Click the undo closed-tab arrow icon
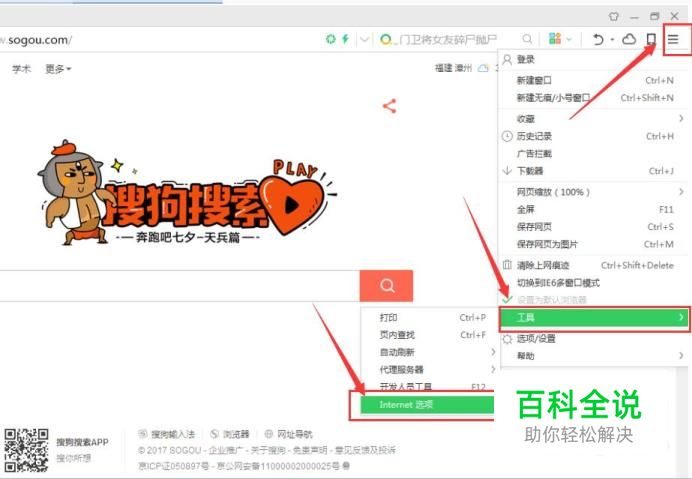Viewport: 692px width, 479px height. pos(598,40)
